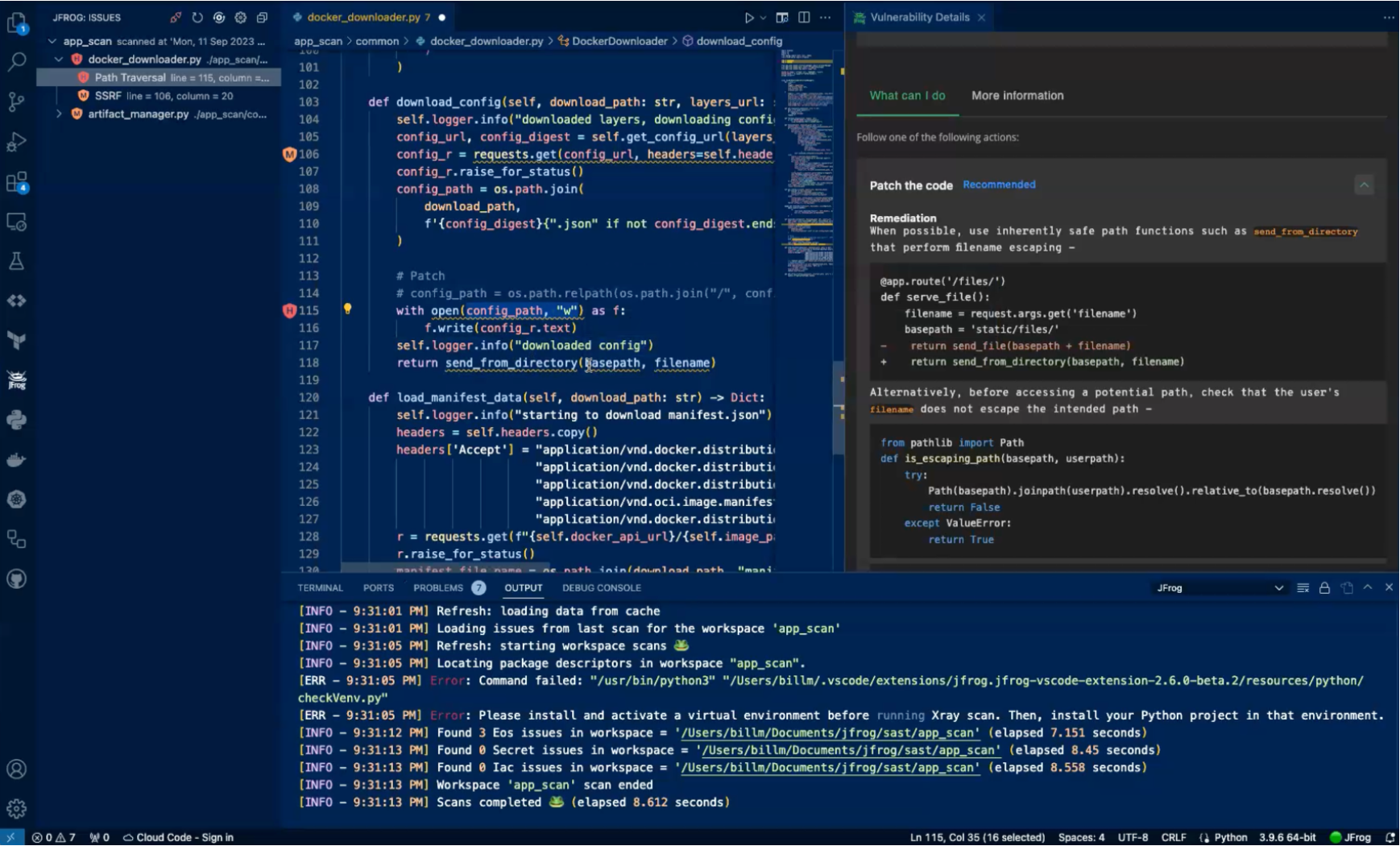
Task: Select the Path Traversal issue row
Action: 159,78
